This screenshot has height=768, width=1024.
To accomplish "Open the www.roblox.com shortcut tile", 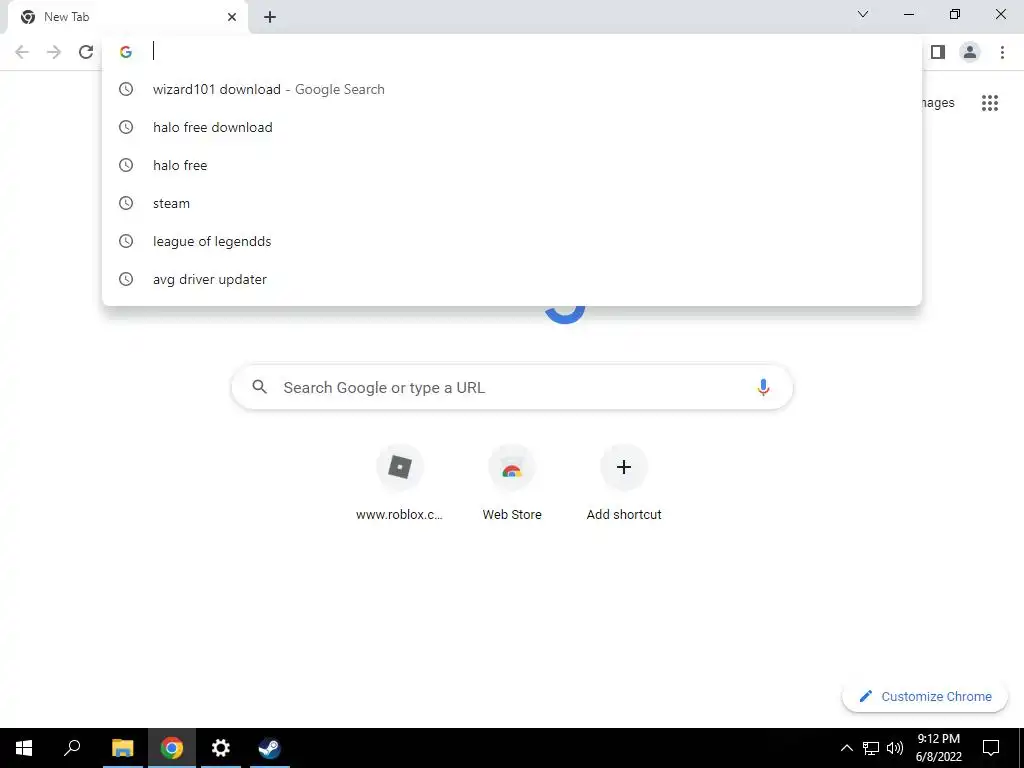I will pyautogui.click(x=400, y=483).
